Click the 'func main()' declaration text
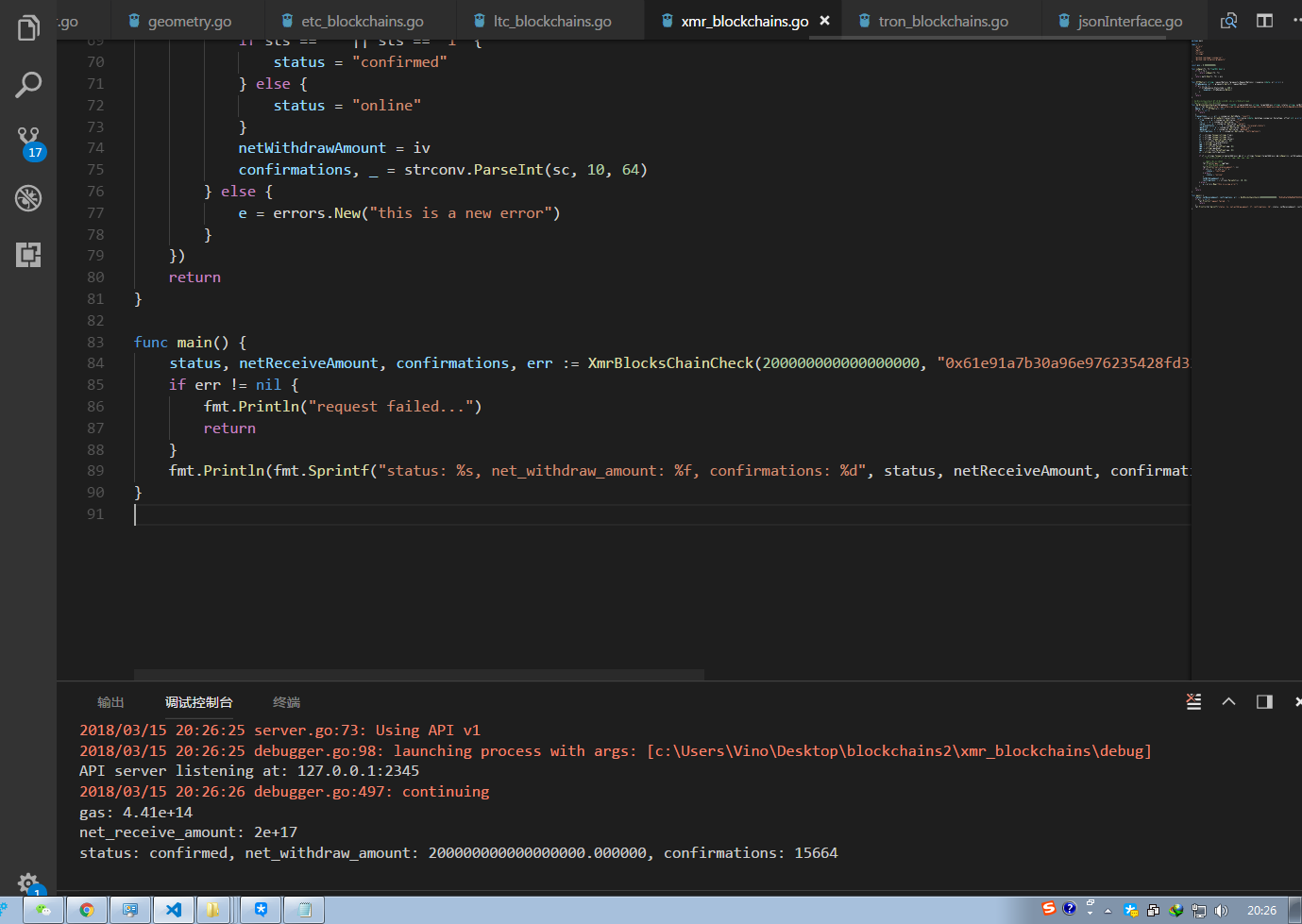This screenshot has height=924, width=1302. [x=190, y=342]
